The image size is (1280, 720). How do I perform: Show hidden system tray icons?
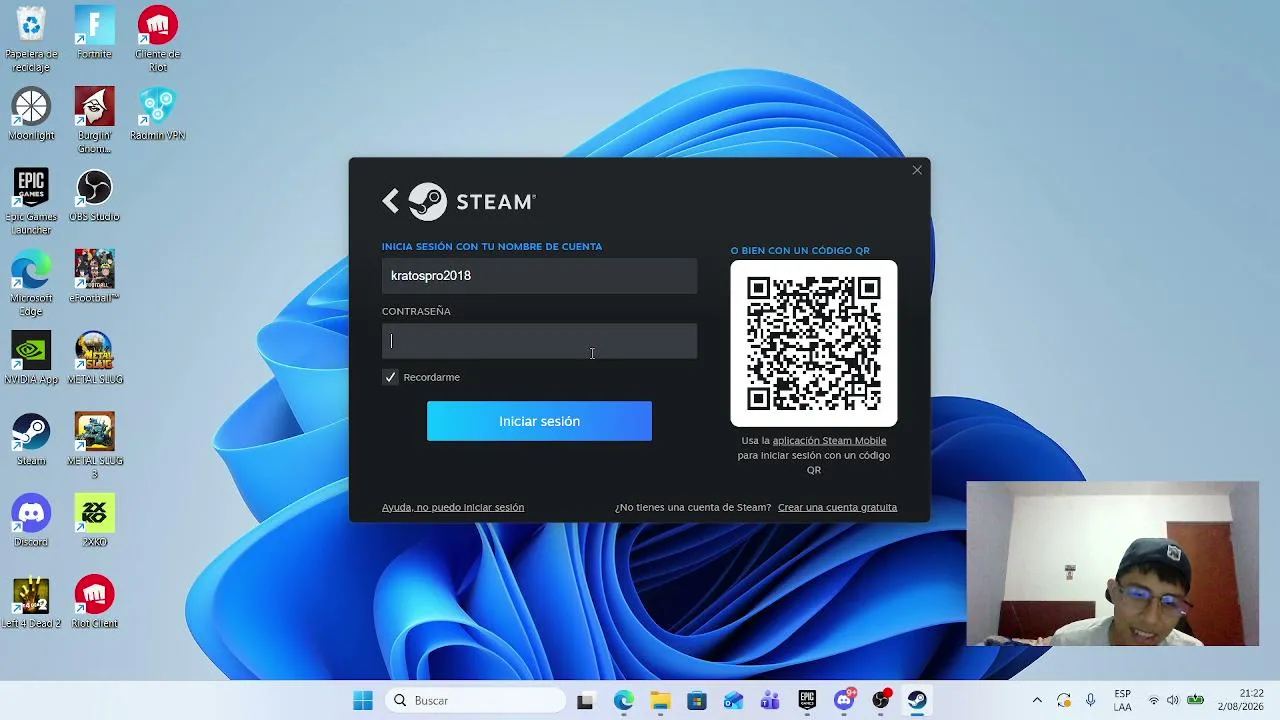point(1037,701)
